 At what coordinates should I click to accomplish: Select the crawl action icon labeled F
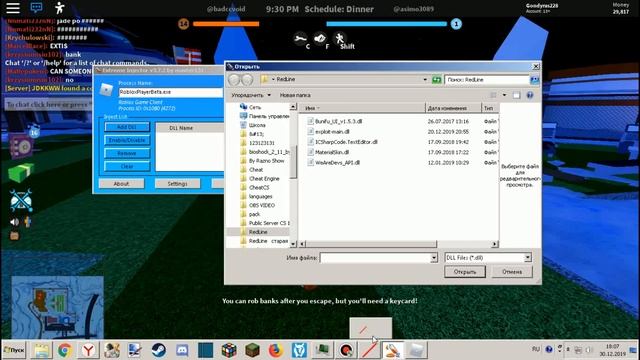click(320, 38)
